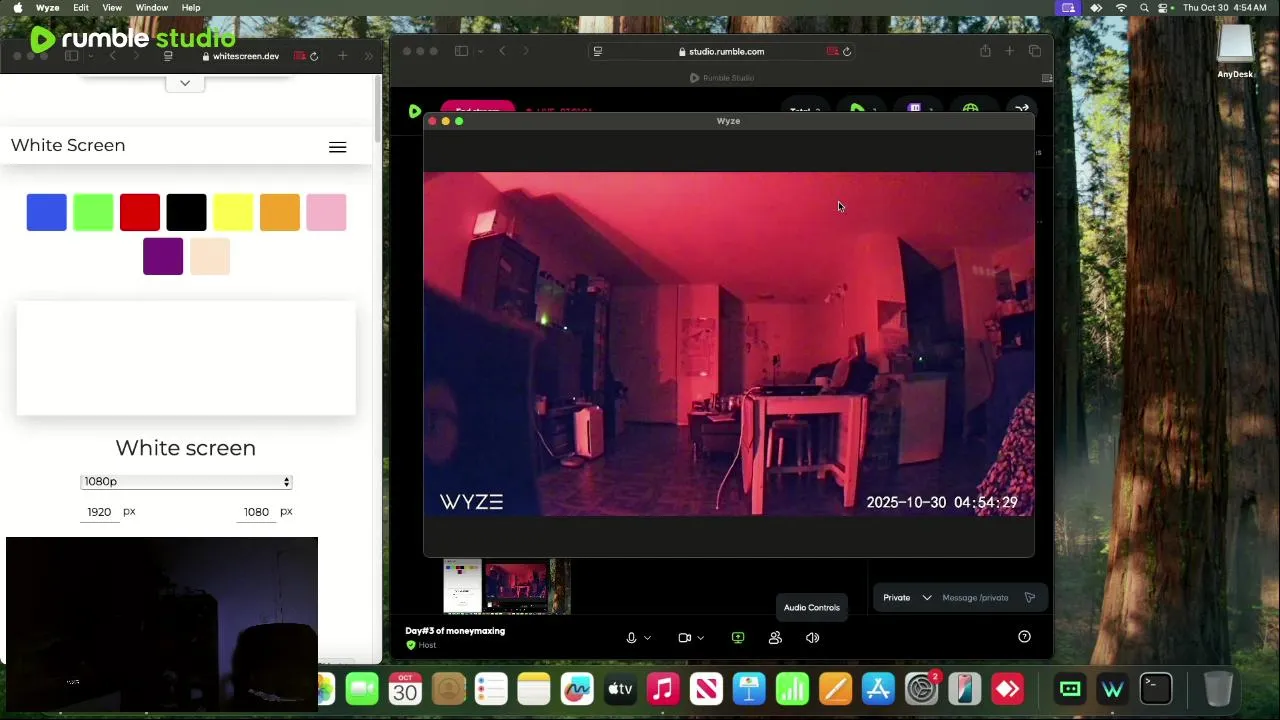The width and height of the screenshot is (1280, 720).
Task: Open Reminders from the Dock
Action: pyautogui.click(x=491, y=689)
